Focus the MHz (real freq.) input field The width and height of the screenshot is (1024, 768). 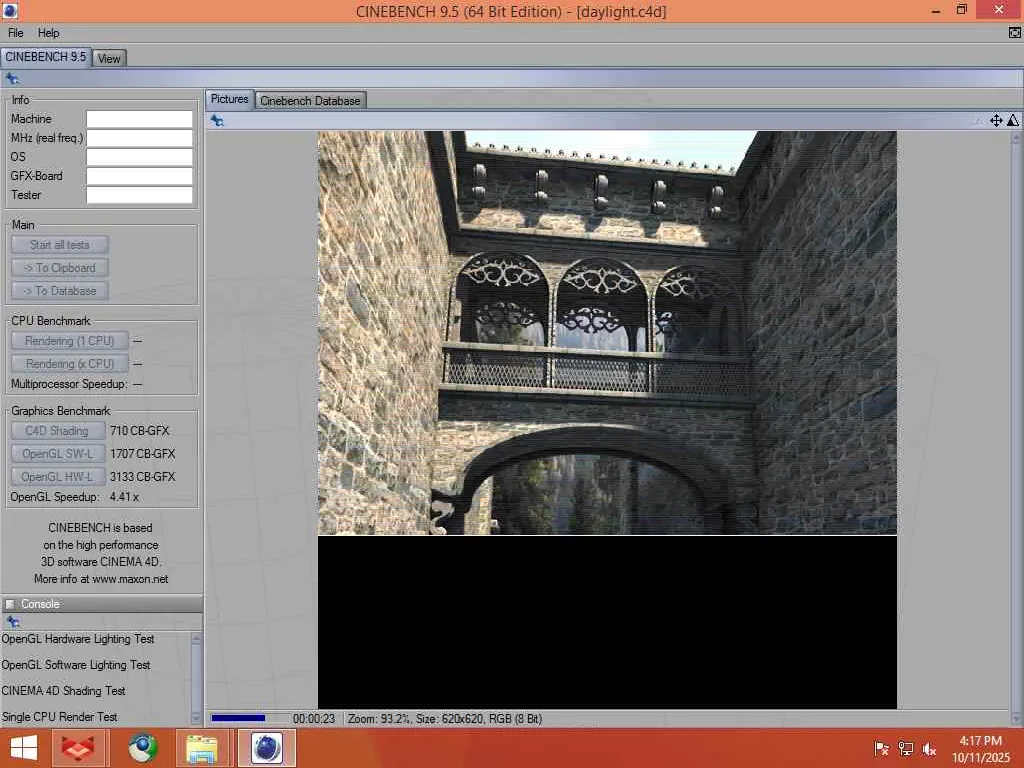coord(139,138)
